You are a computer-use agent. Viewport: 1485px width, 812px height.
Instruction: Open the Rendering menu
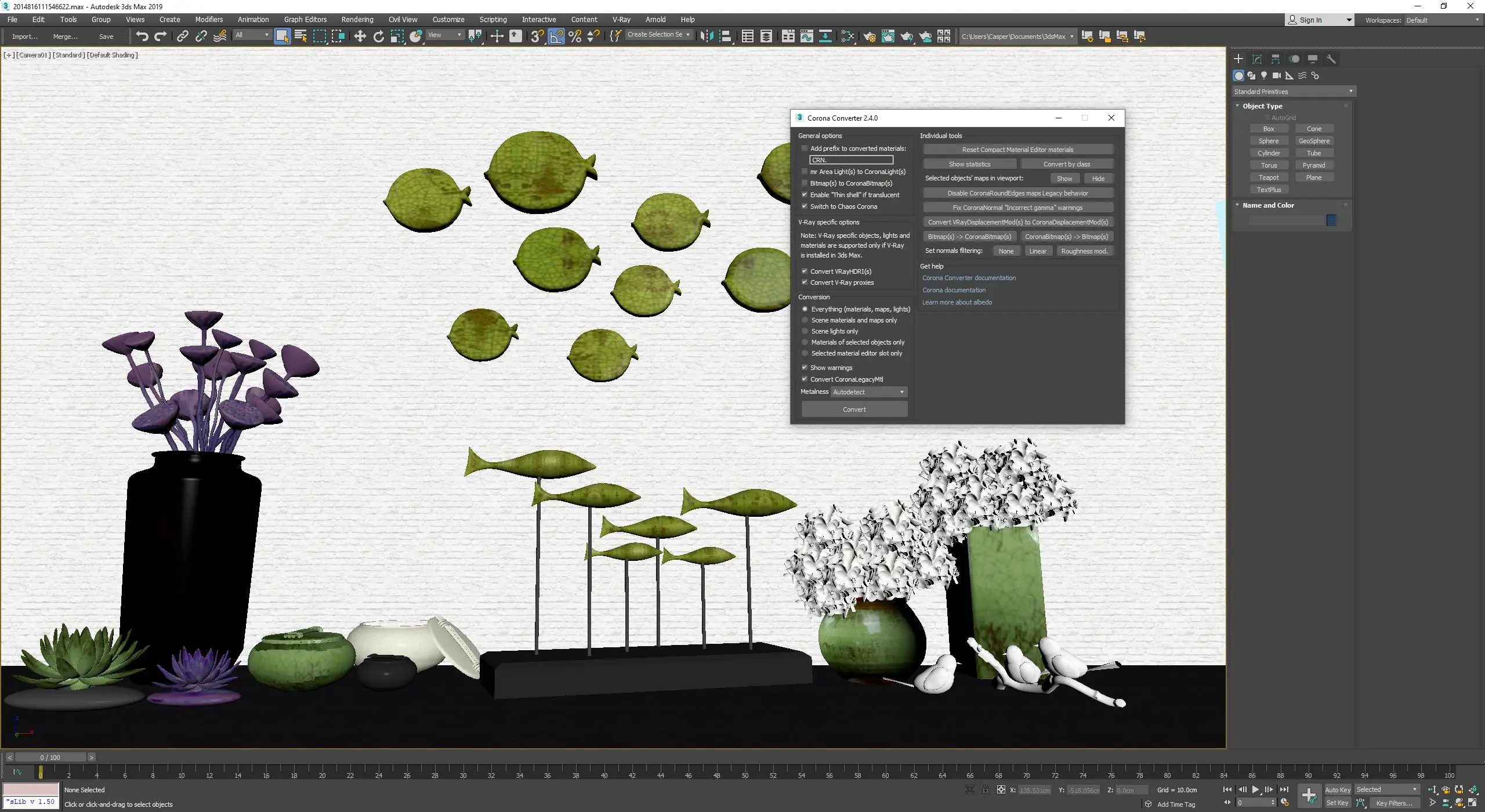(x=357, y=19)
